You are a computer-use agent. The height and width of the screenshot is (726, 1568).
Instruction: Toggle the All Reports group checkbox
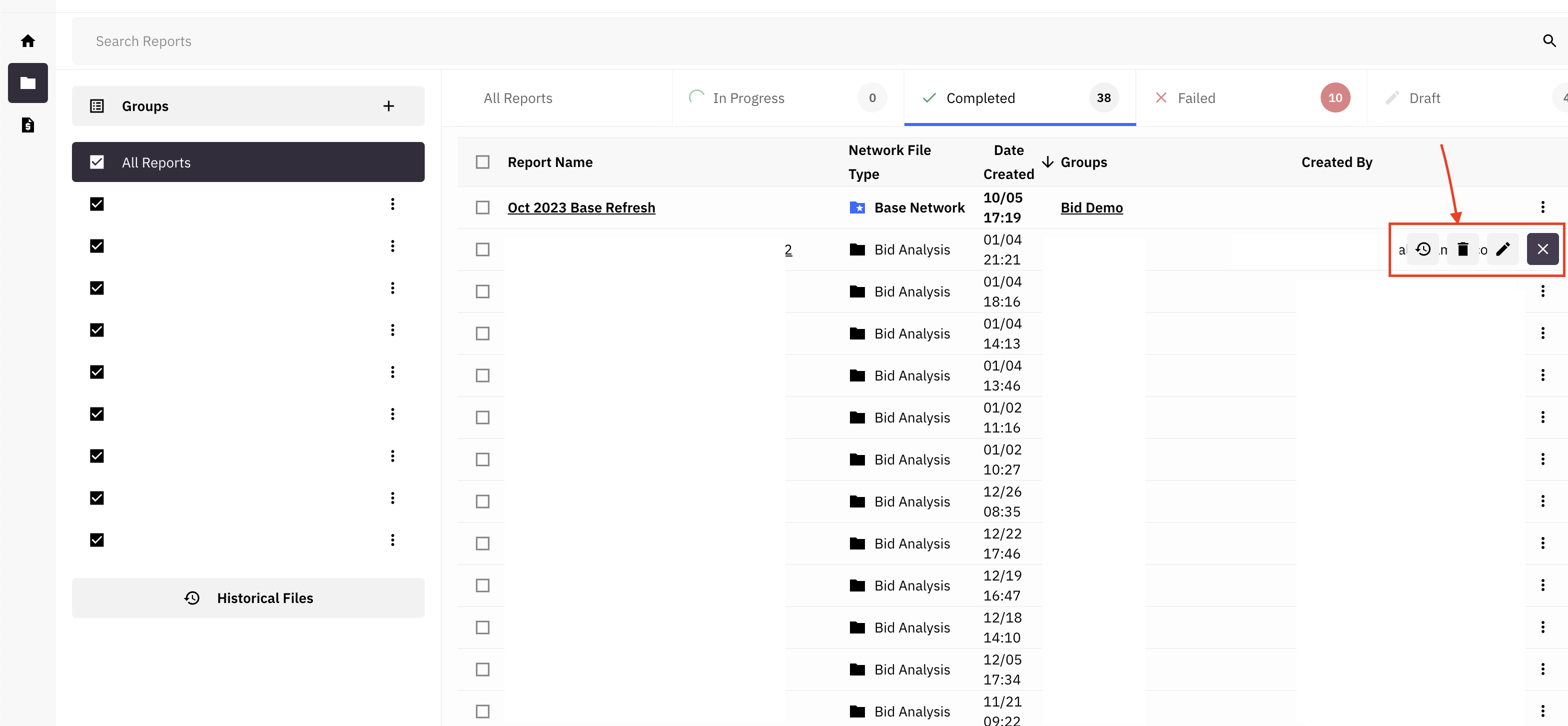click(97, 162)
